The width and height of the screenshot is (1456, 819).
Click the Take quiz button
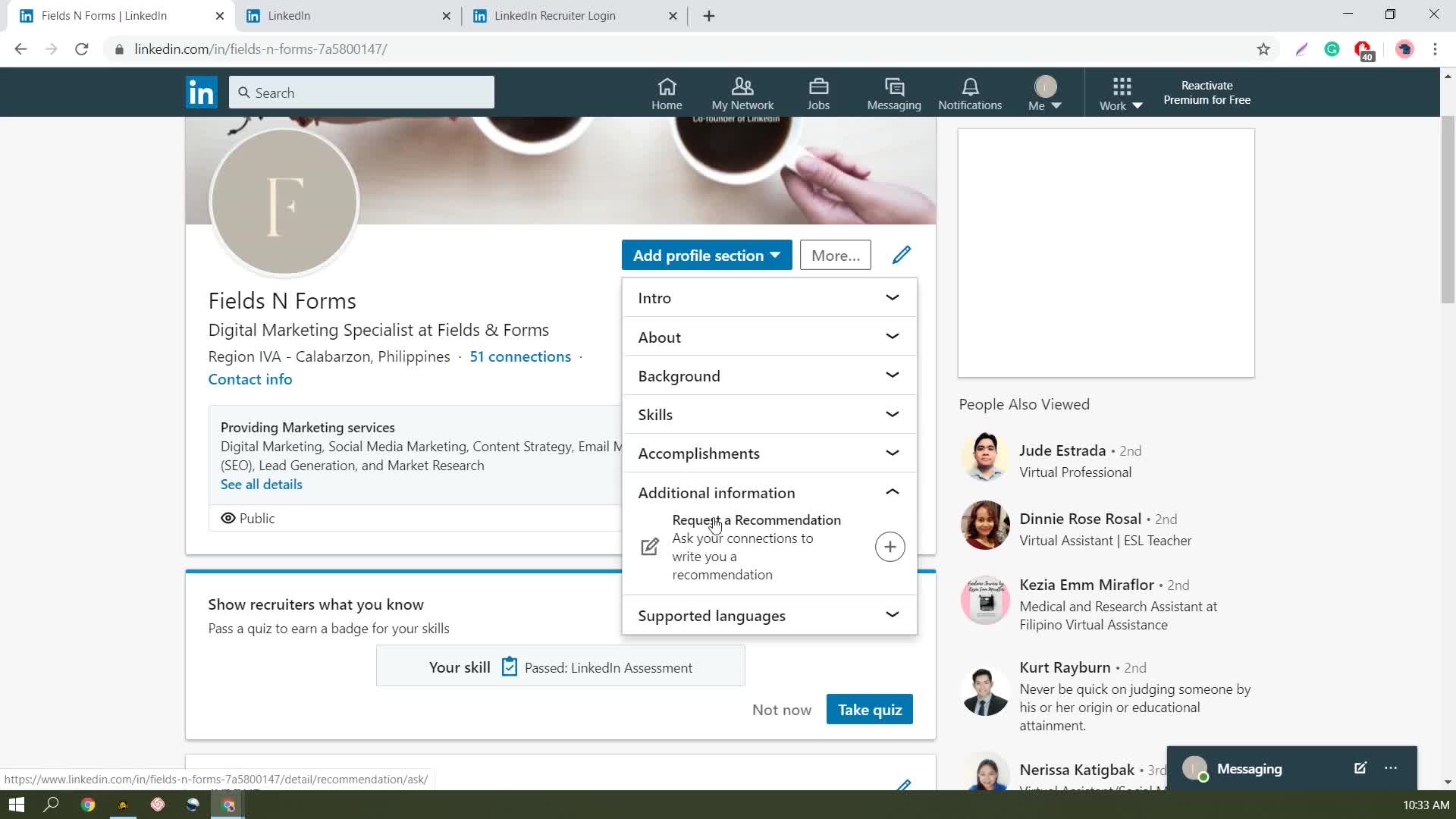tap(869, 709)
